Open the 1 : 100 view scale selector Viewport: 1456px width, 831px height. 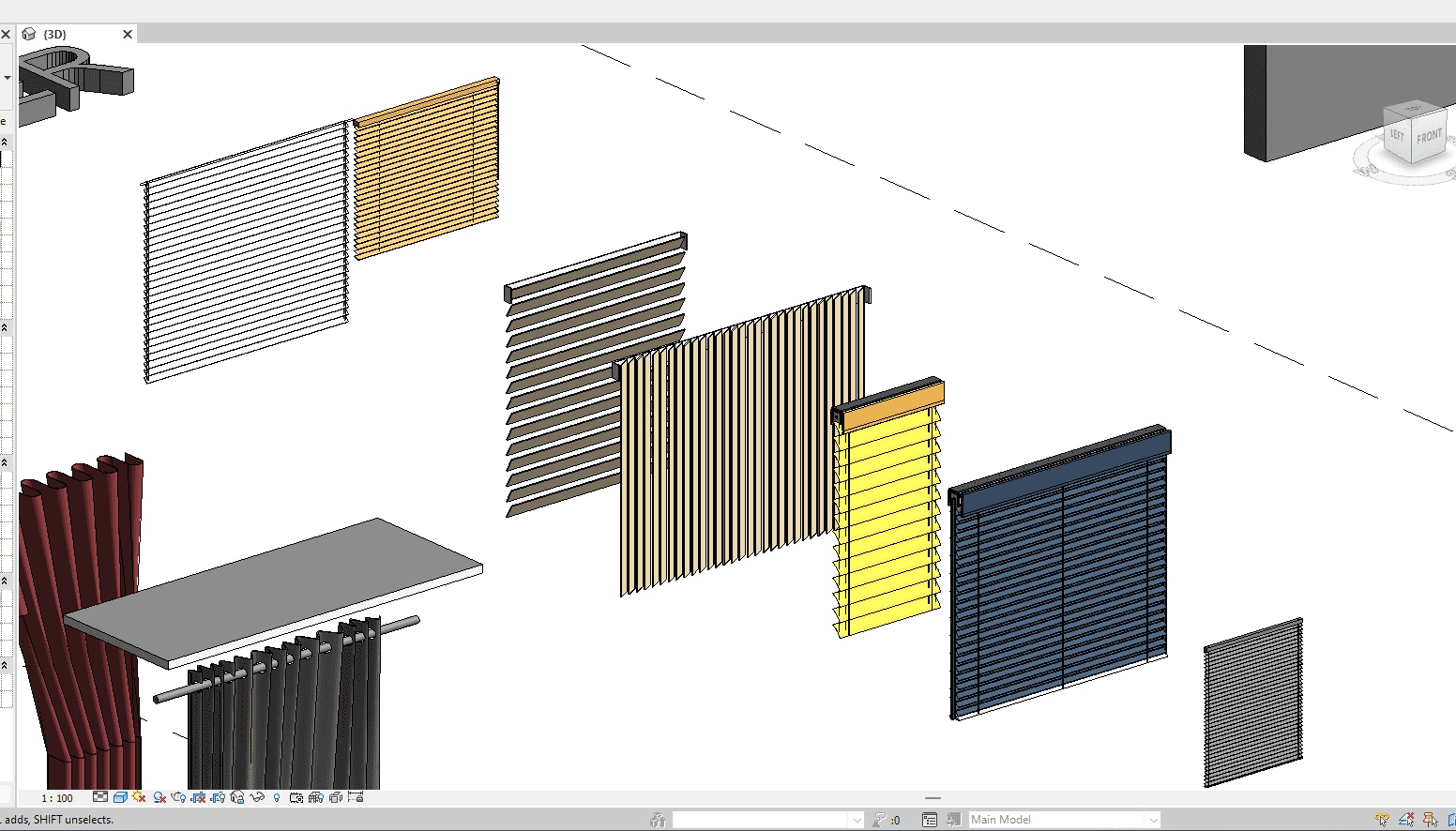[x=57, y=798]
